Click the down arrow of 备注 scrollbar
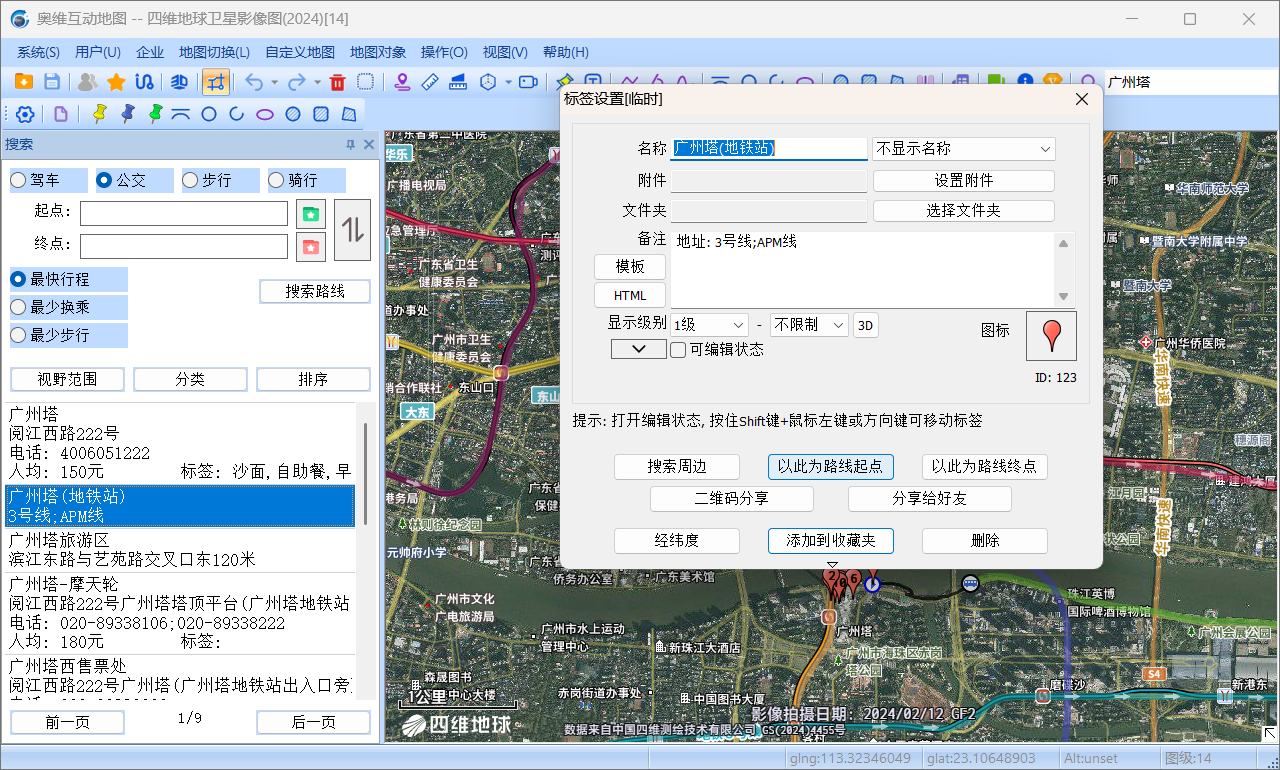Viewport: 1280px width, 770px height. click(x=1063, y=297)
